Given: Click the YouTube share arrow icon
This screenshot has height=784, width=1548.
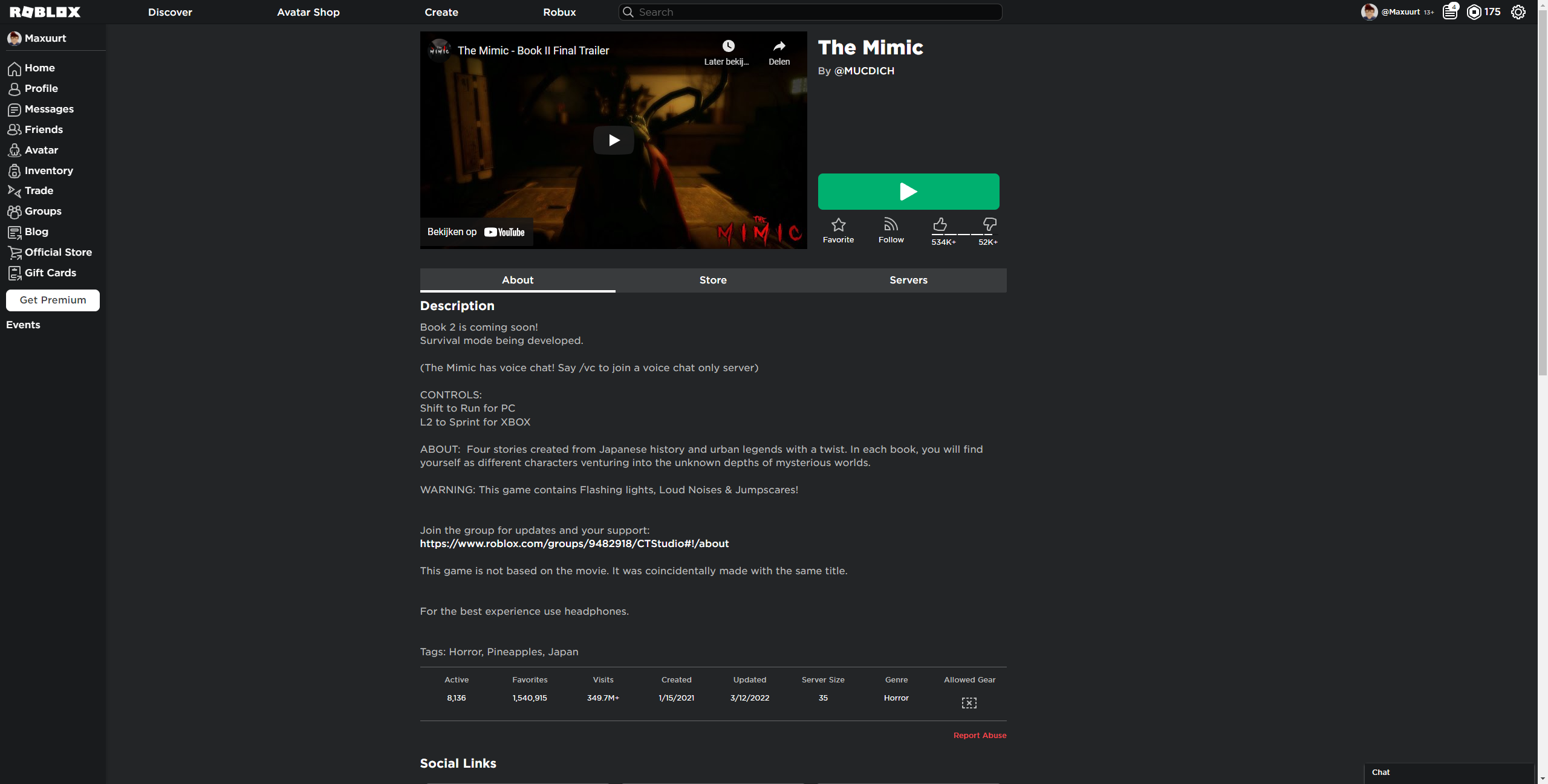Looking at the screenshot, I should pyautogui.click(x=779, y=47).
